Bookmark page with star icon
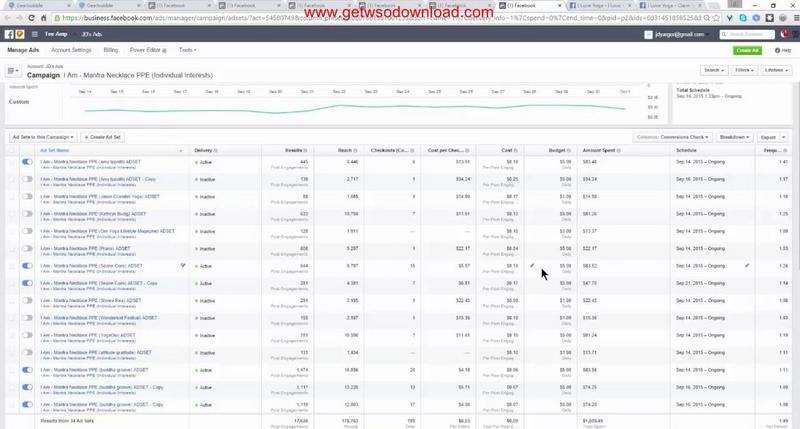The width and height of the screenshot is (800, 429). pos(716,18)
